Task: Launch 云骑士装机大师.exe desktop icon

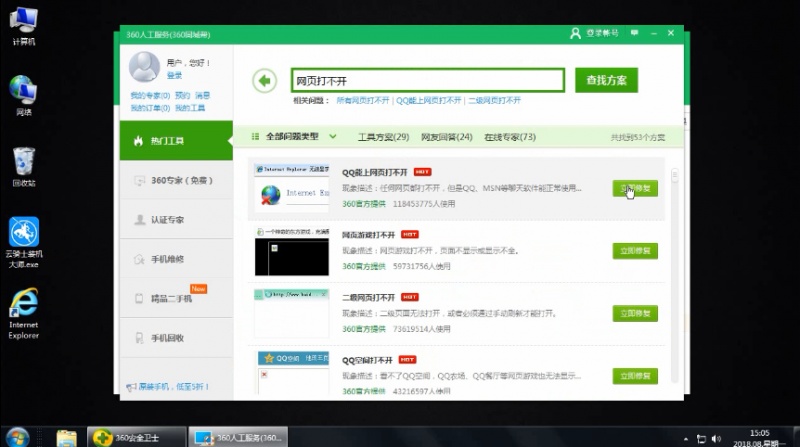Action: pyautogui.click(x=23, y=243)
